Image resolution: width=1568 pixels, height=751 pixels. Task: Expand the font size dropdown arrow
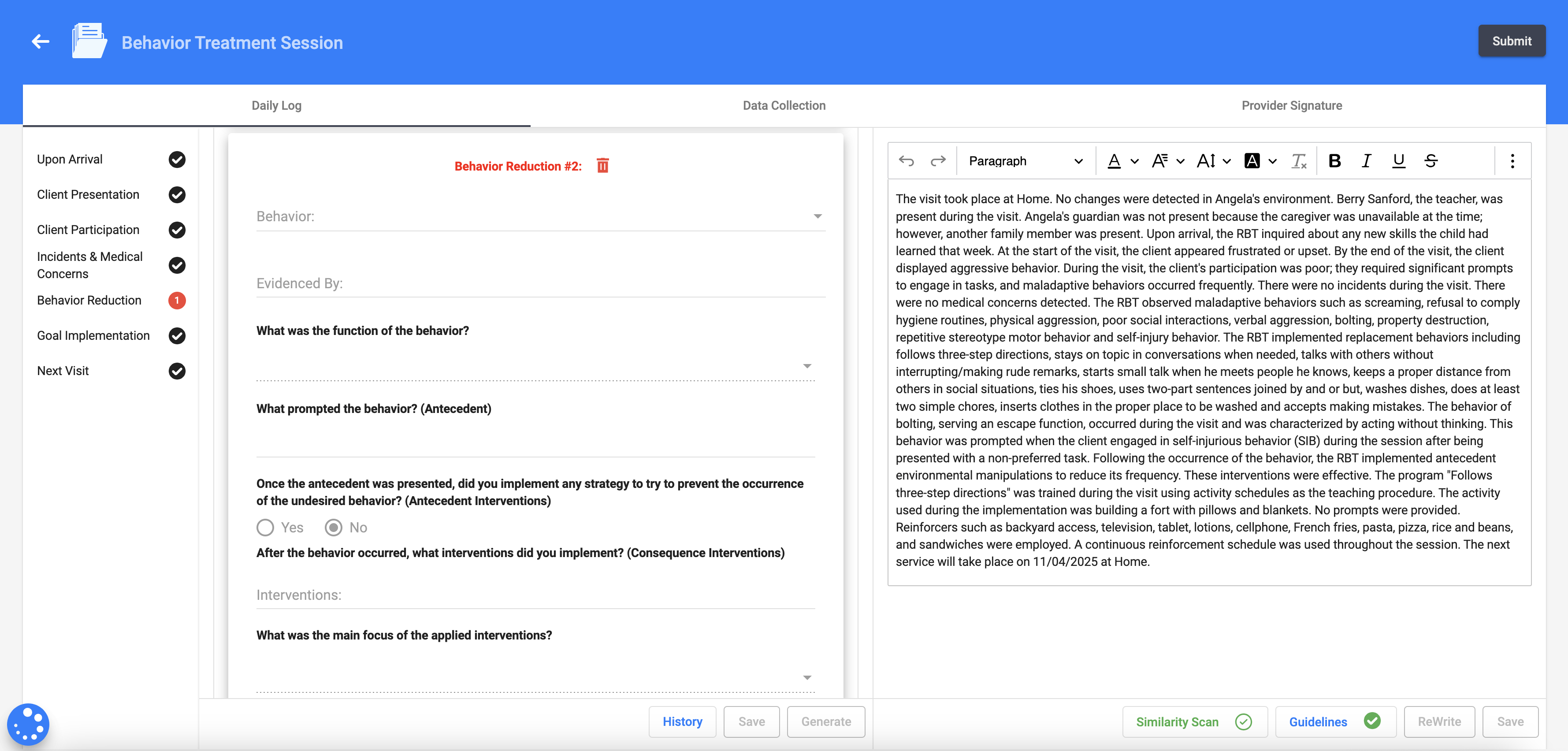click(1226, 161)
